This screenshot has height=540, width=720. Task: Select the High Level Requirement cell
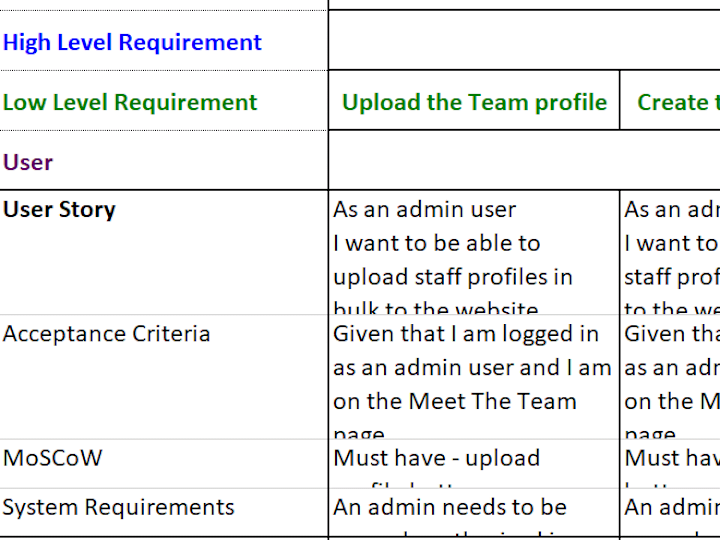tap(164, 41)
